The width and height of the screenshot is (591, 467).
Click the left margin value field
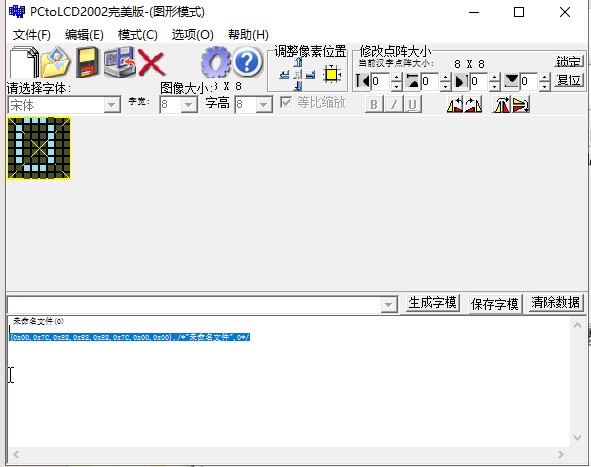click(381, 81)
